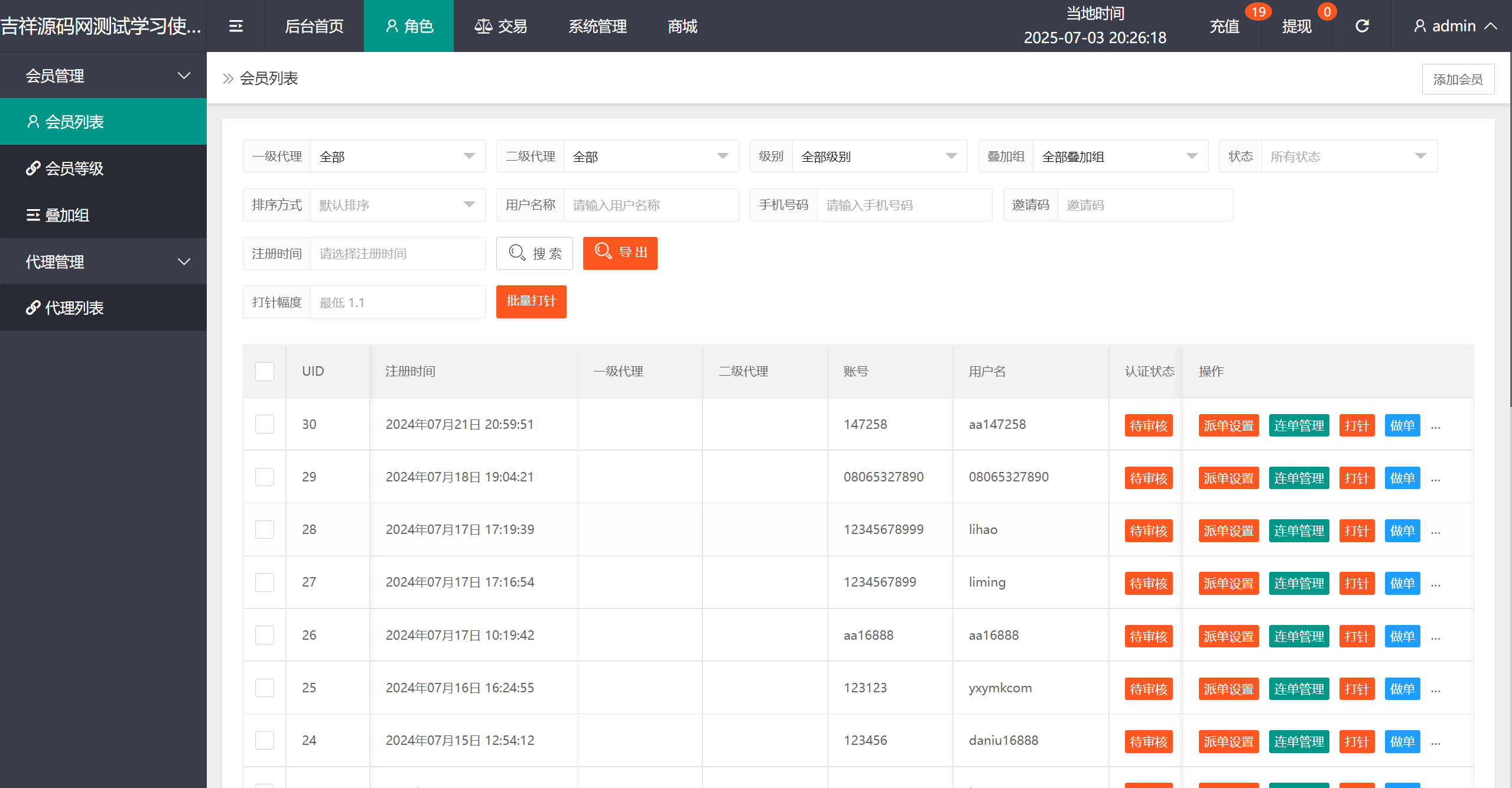Image resolution: width=1512 pixels, height=788 pixels.
Task: Click the 用户名称 input field
Action: click(x=651, y=205)
